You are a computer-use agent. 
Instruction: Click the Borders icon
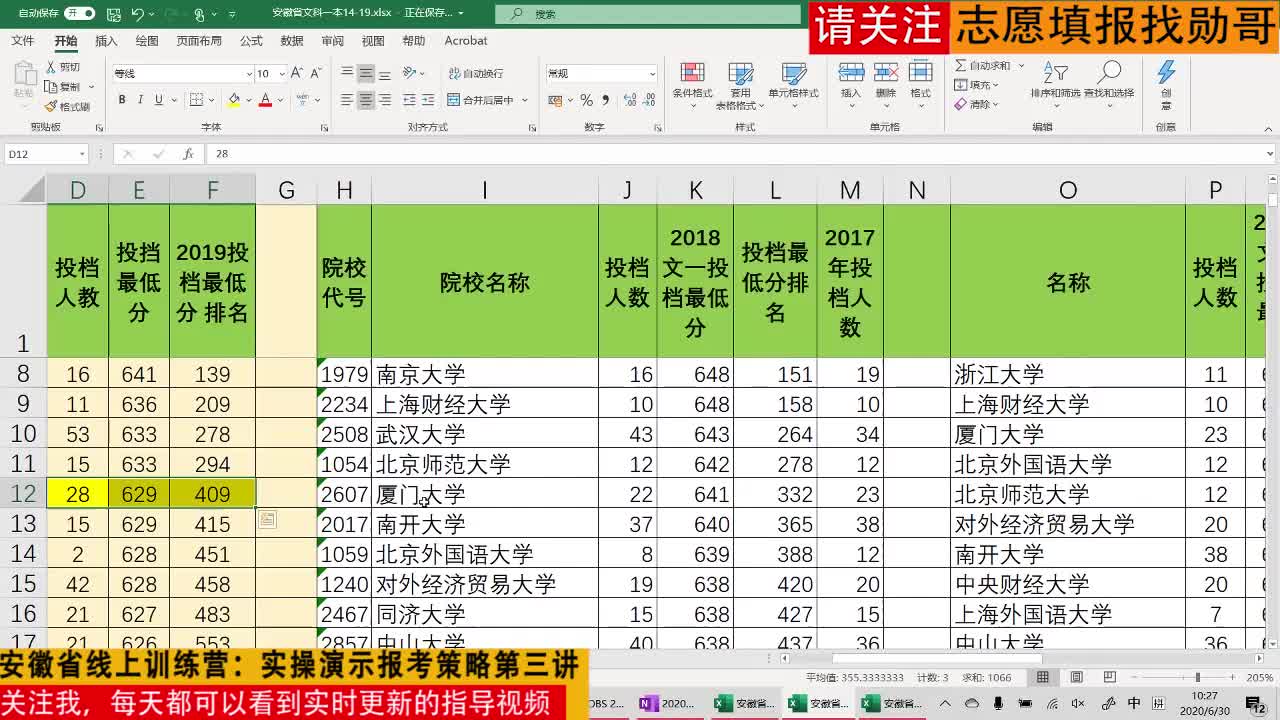pos(196,100)
